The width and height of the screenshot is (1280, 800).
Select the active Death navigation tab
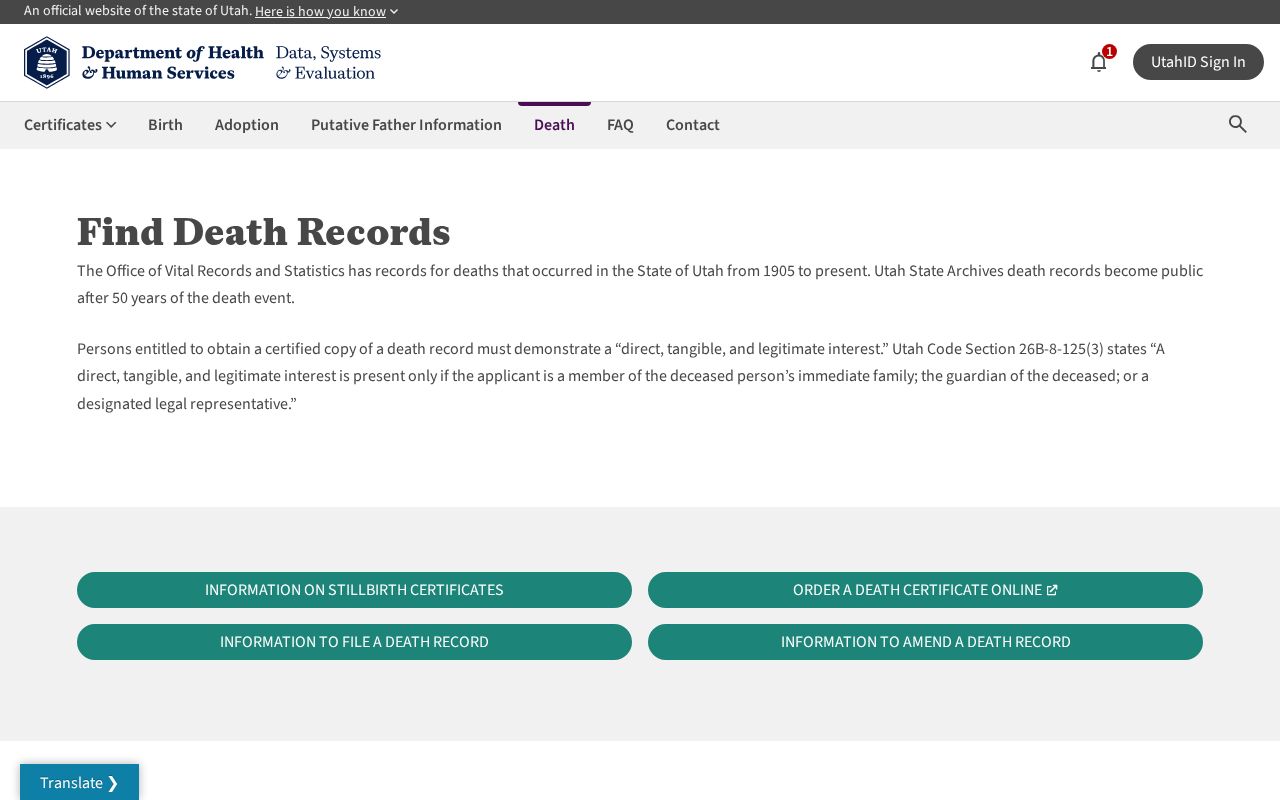(554, 125)
